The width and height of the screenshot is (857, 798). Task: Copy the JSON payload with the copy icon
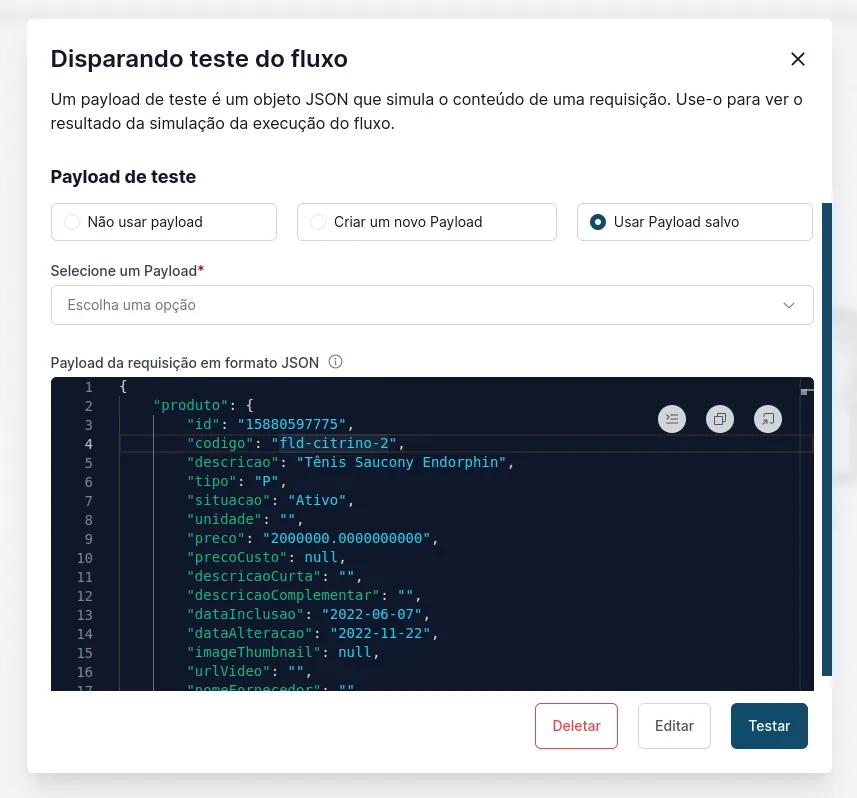pos(720,419)
